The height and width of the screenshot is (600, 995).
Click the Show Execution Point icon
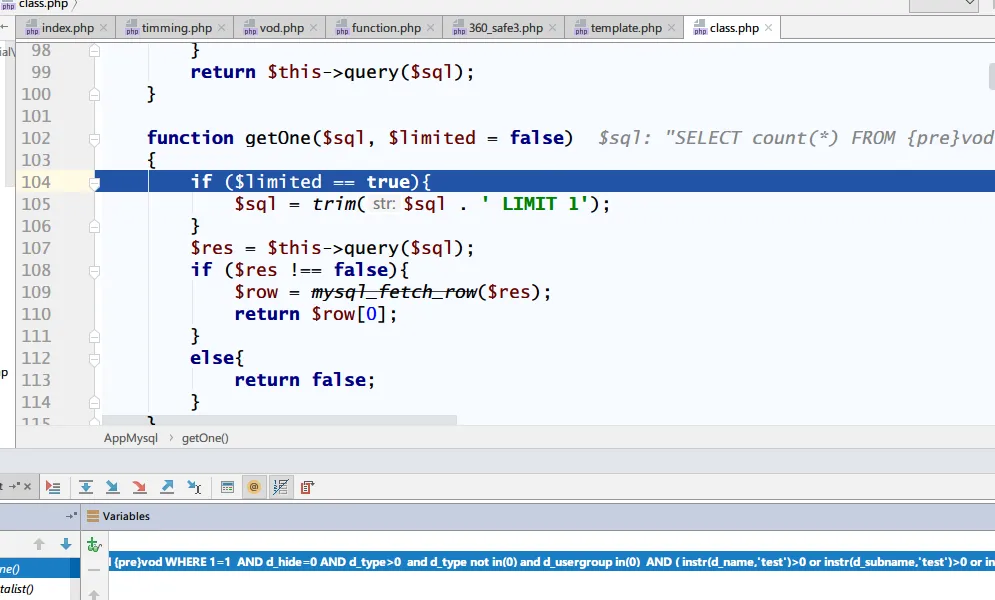tap(53, 487)
